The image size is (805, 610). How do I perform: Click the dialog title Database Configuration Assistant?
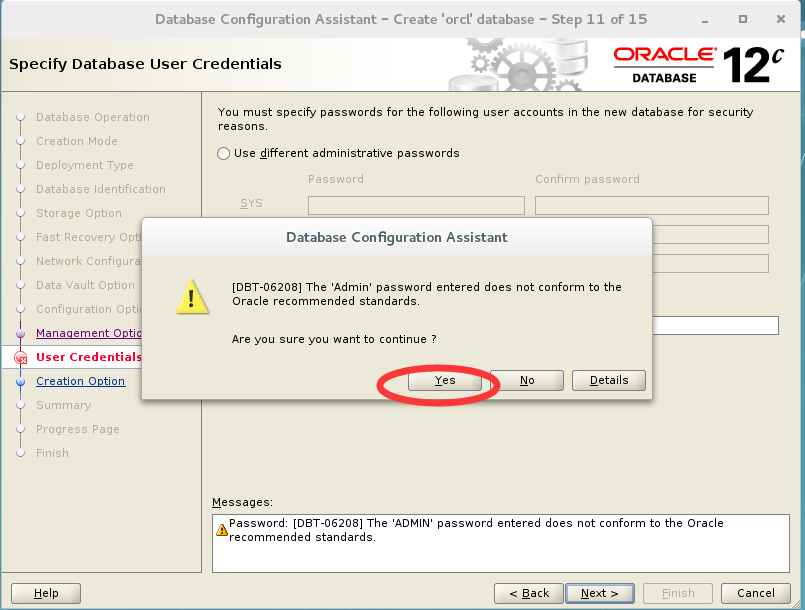coord(397,237)
